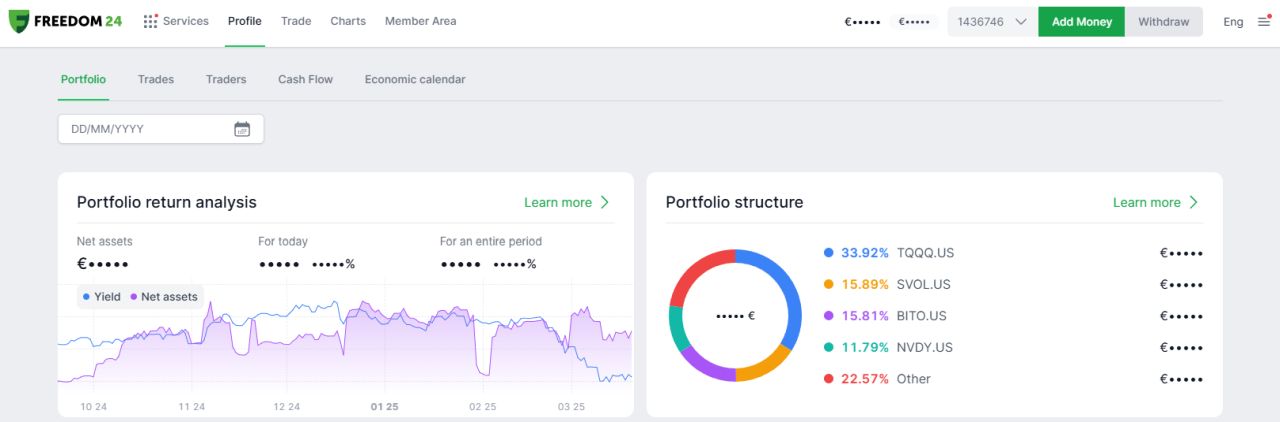Viewport: 1280px width, 422px height.
Task: Toggle the Yield series in chart legend
Action: pos(101,297)
